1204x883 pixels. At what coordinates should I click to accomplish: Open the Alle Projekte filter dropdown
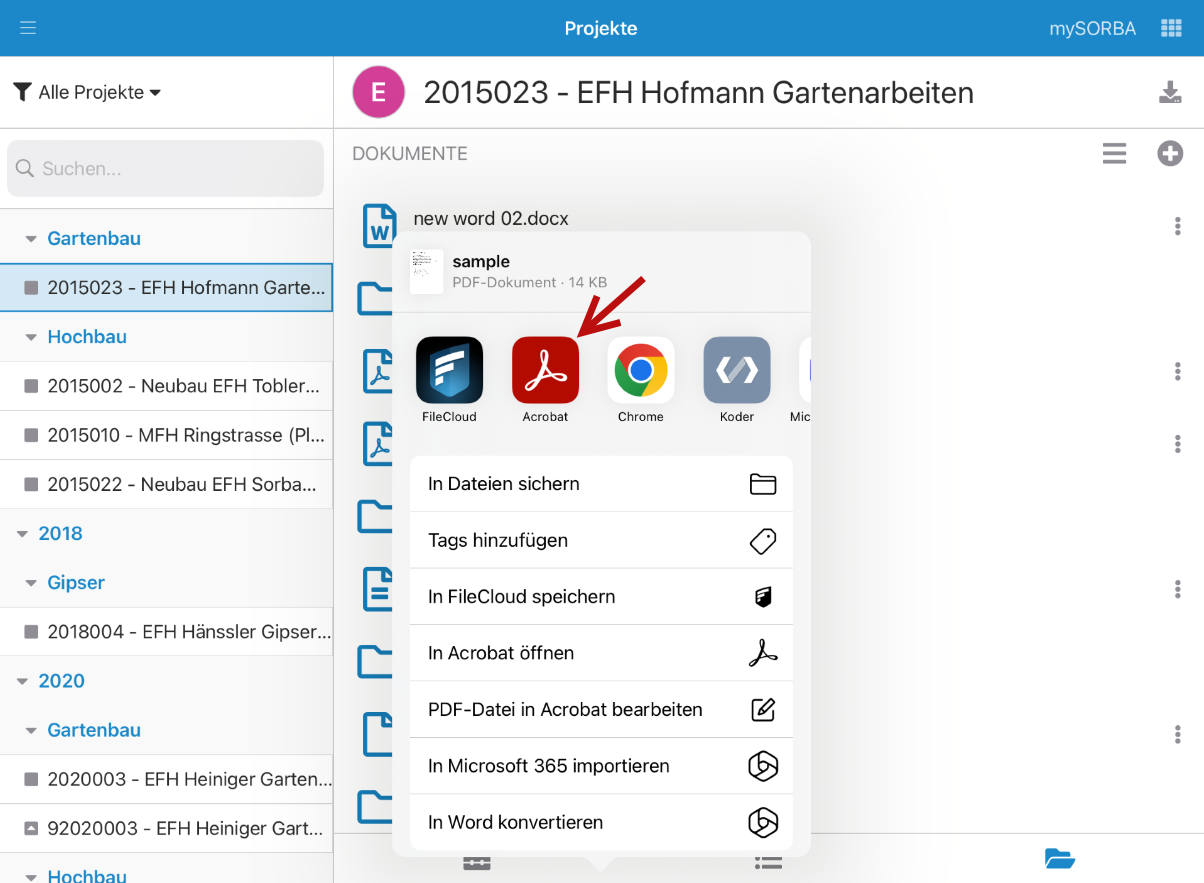click(87, 93)
